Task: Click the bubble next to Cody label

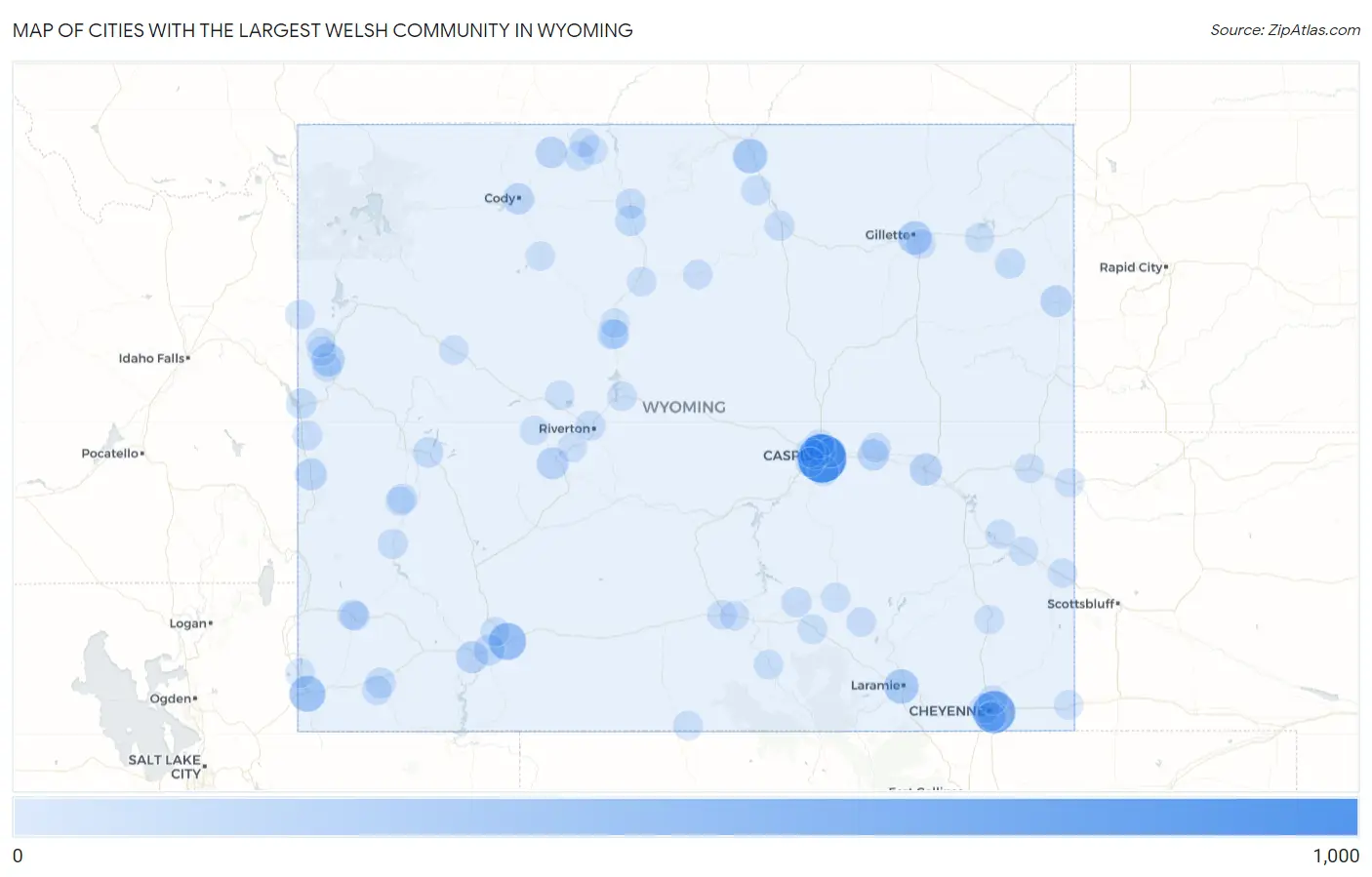Action: click(518, 199)
